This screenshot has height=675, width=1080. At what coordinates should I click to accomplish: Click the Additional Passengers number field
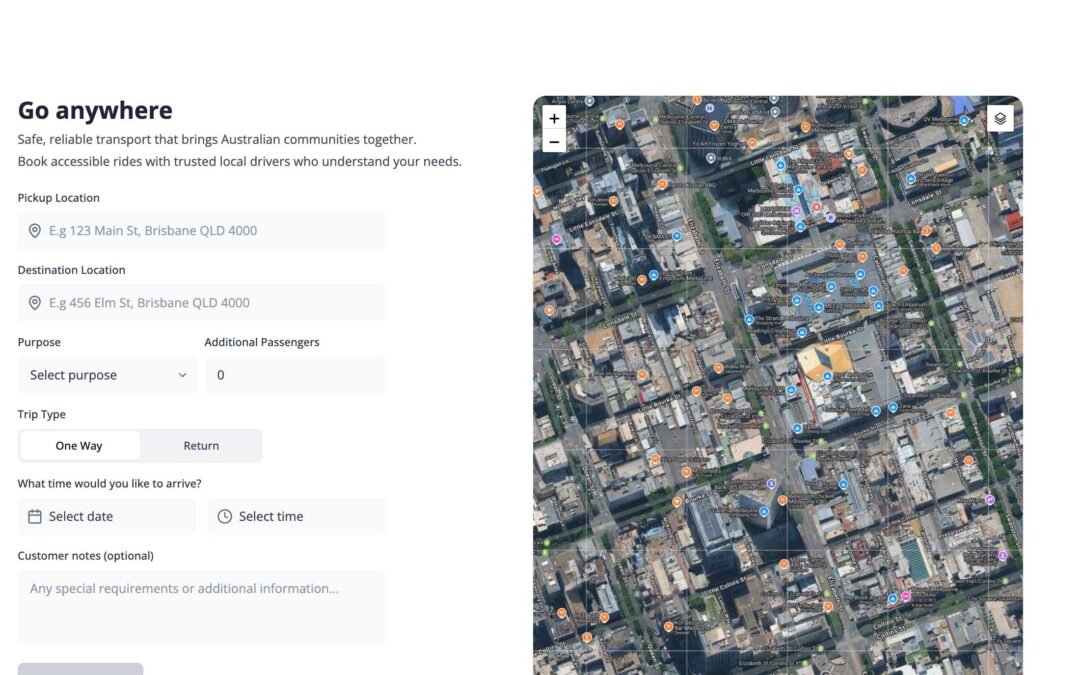click(x=295, y=375)
